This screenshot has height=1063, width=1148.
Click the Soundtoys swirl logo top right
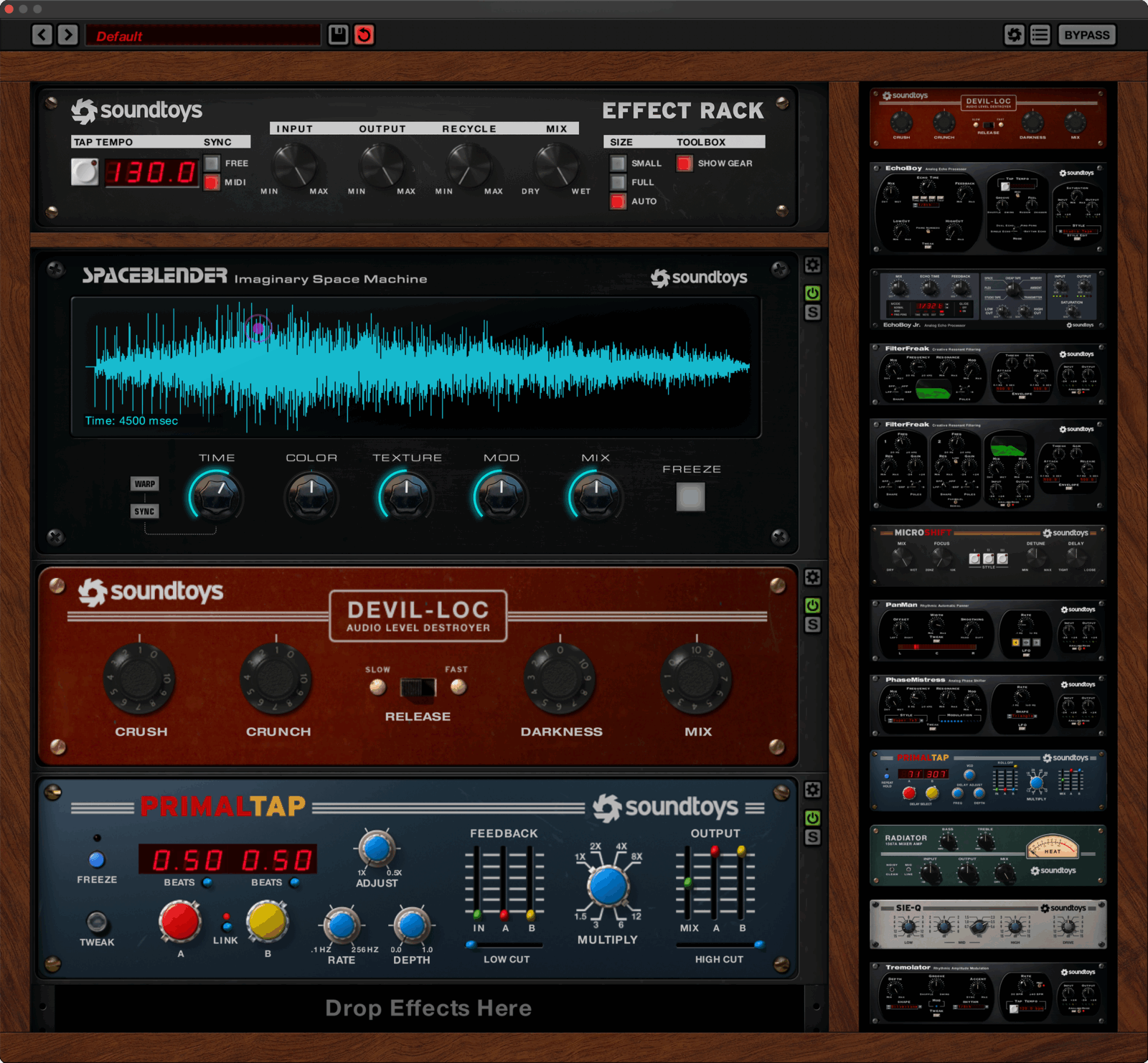(x=1014, y=34)
